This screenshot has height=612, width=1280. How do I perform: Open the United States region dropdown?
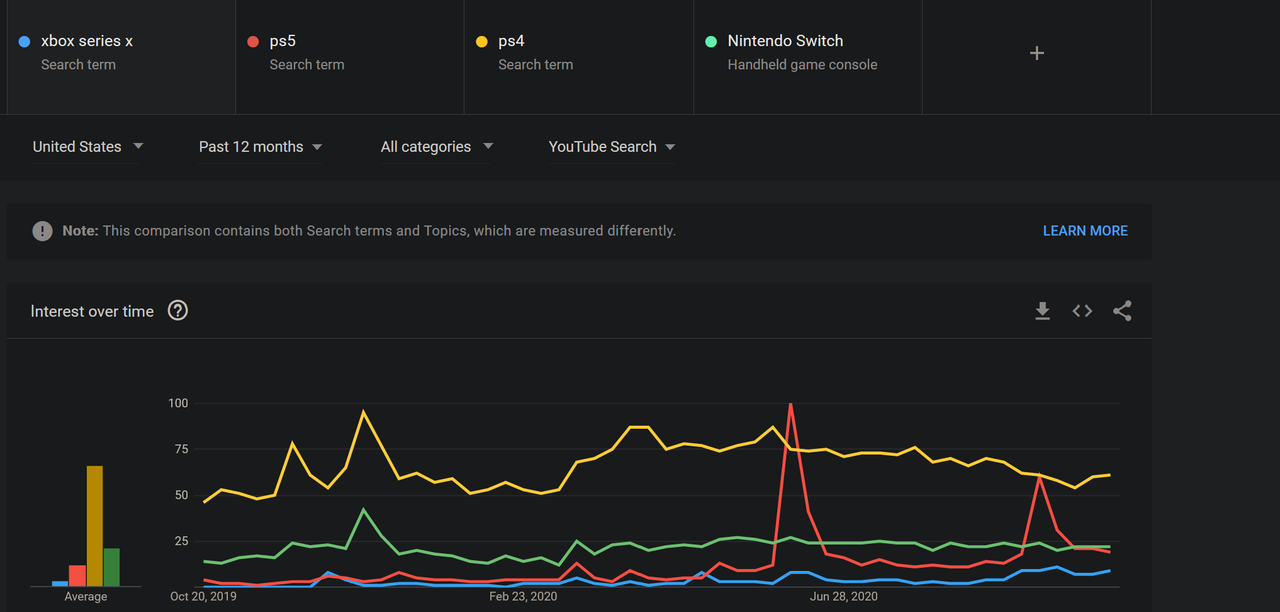point(88,147)
